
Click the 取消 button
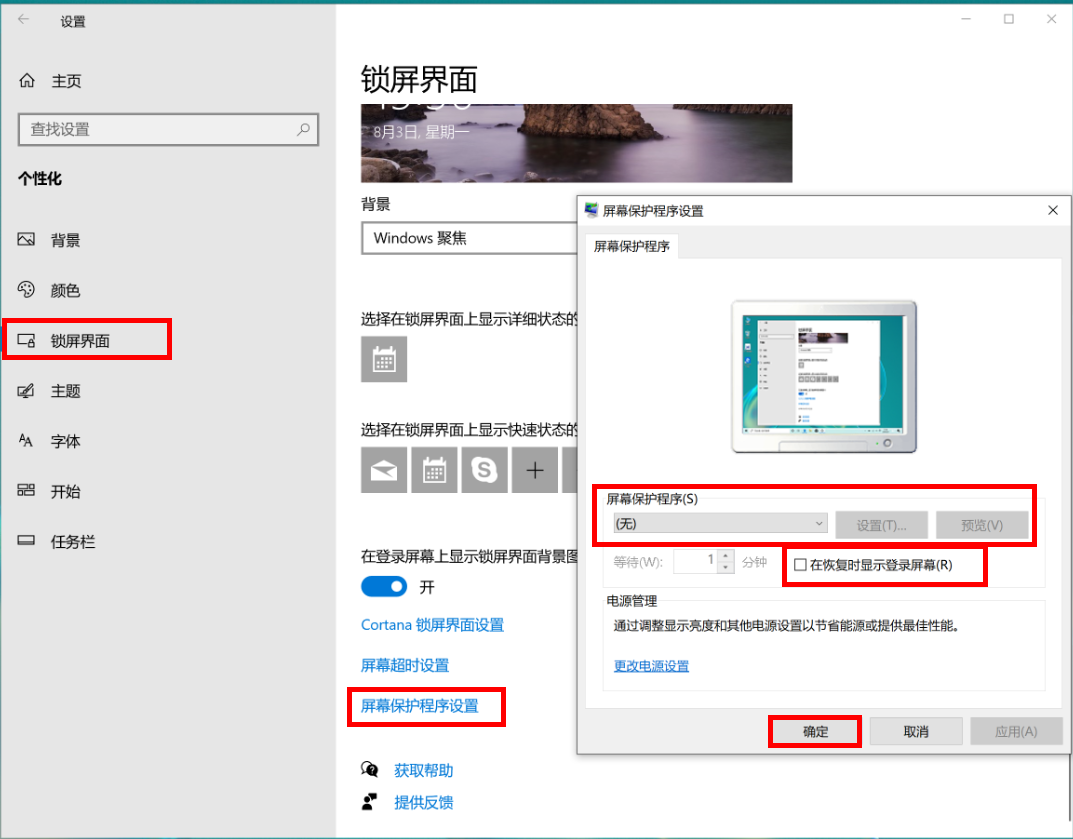click(915, 732)
